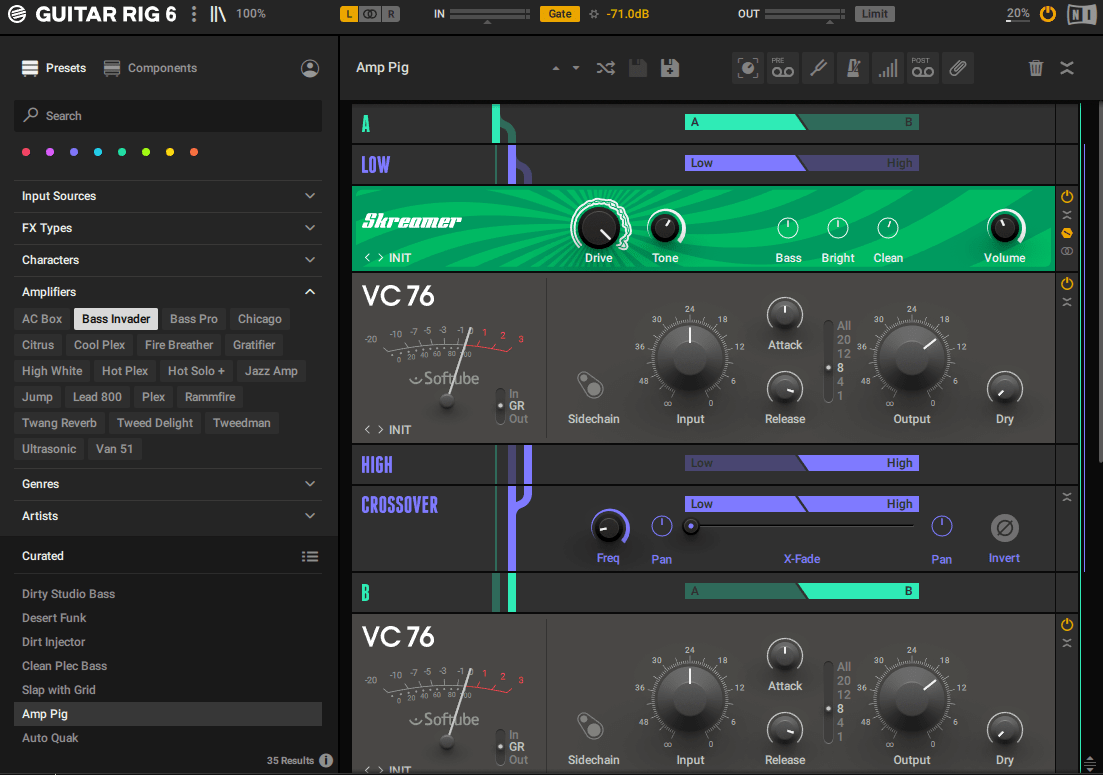Expand the Input Sources filter section
The image size is (1103, 775).
(167, 196)
